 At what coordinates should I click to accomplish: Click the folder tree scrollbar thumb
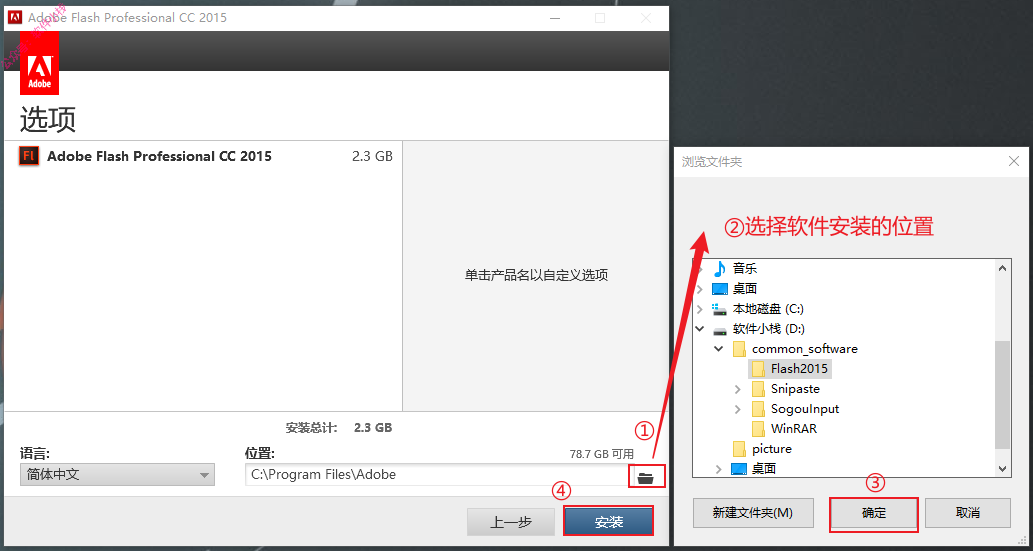[x=1002, y=394]
